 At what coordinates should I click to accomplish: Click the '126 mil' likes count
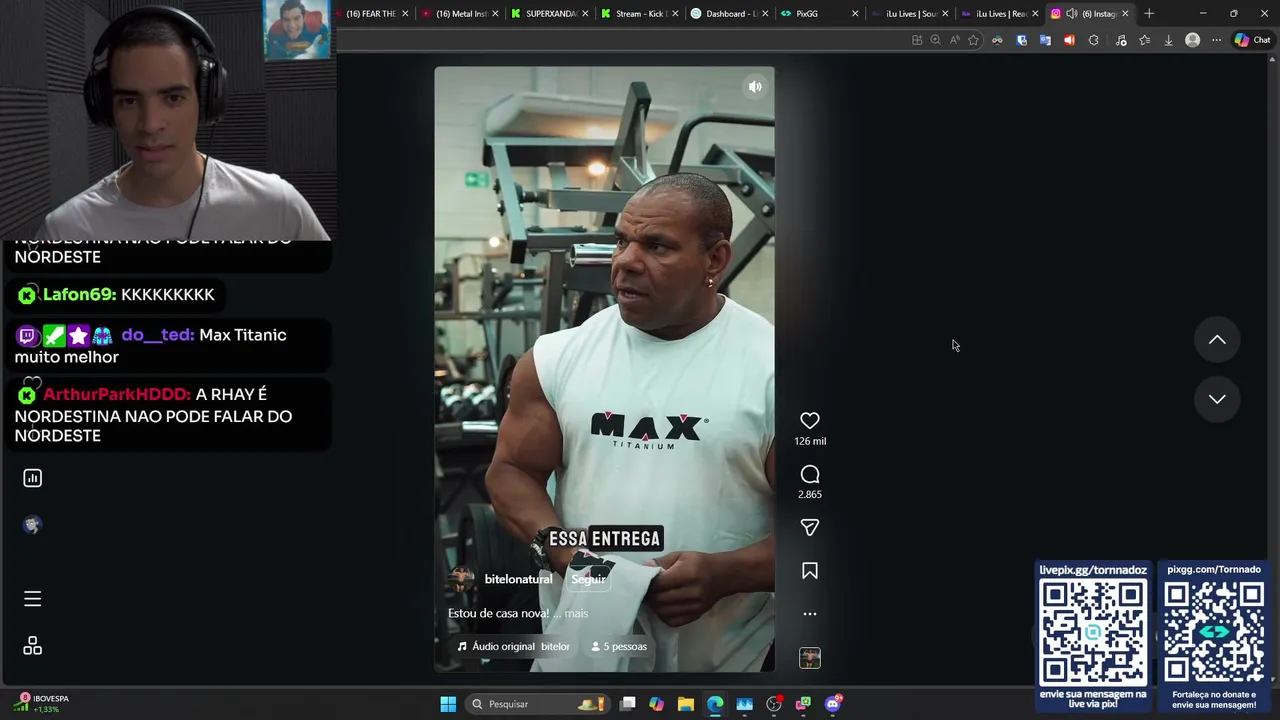pyautogui.click(x=810, y=441)
